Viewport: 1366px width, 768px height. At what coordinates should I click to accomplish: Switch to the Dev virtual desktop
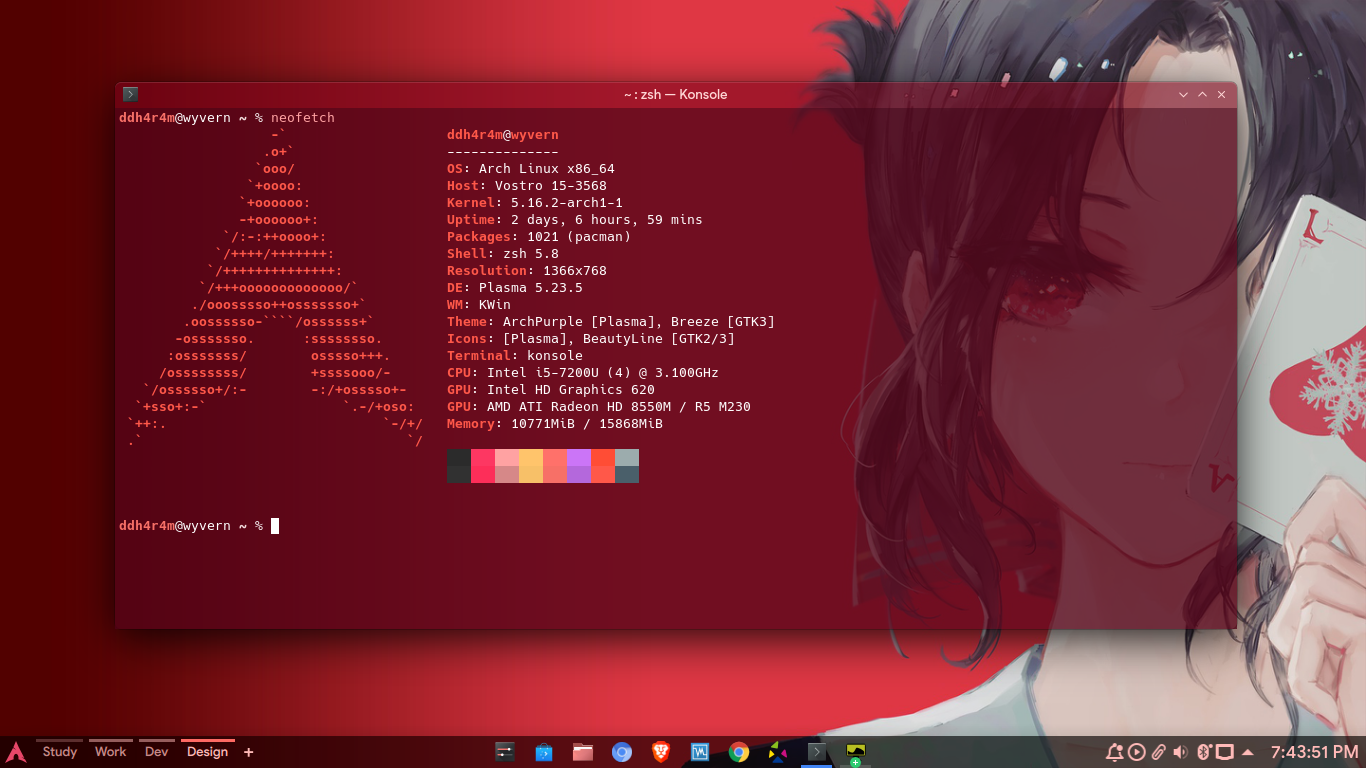[x=157, y=752]
